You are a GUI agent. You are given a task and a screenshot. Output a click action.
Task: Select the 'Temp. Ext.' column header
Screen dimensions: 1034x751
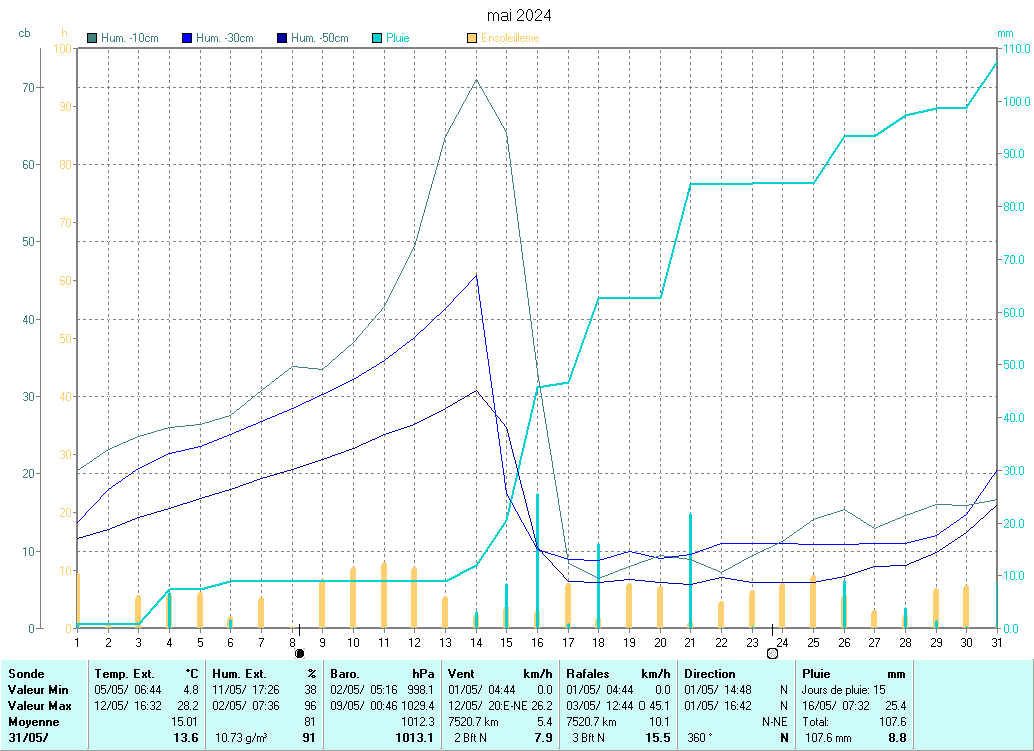pyautogui.click(x=126, y=674)
